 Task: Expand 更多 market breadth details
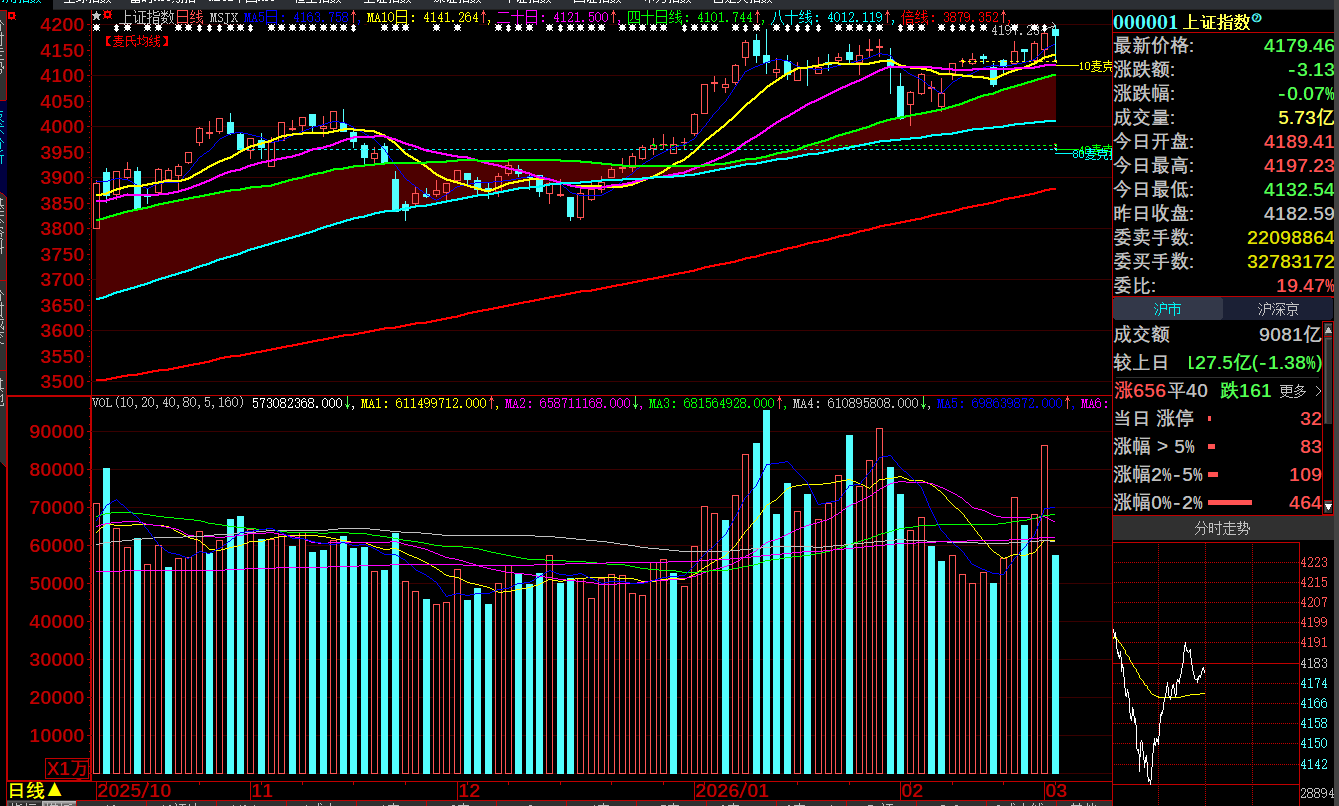[1299, 390]
